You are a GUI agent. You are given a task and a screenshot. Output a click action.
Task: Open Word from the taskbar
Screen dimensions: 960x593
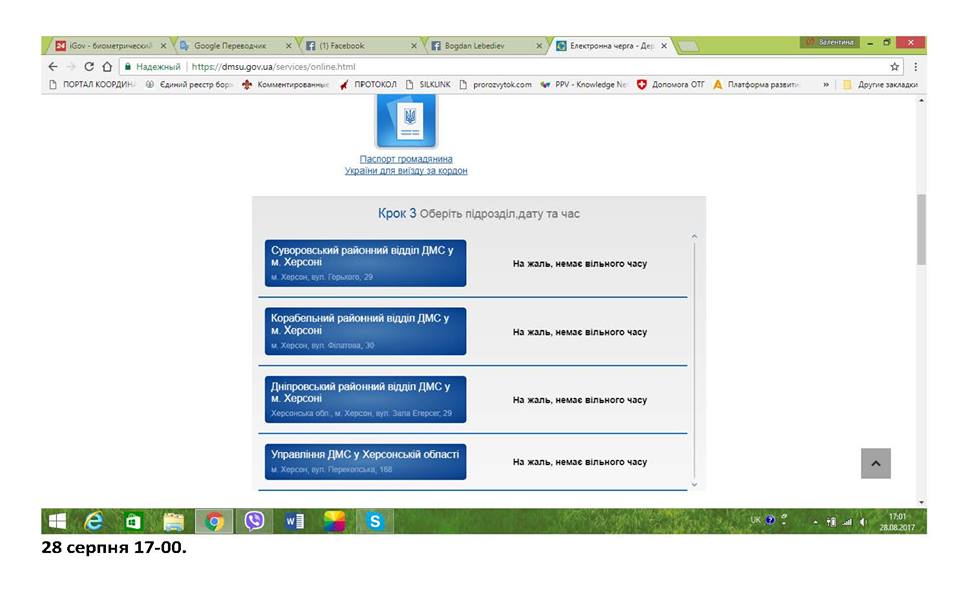tap(294, 521)
